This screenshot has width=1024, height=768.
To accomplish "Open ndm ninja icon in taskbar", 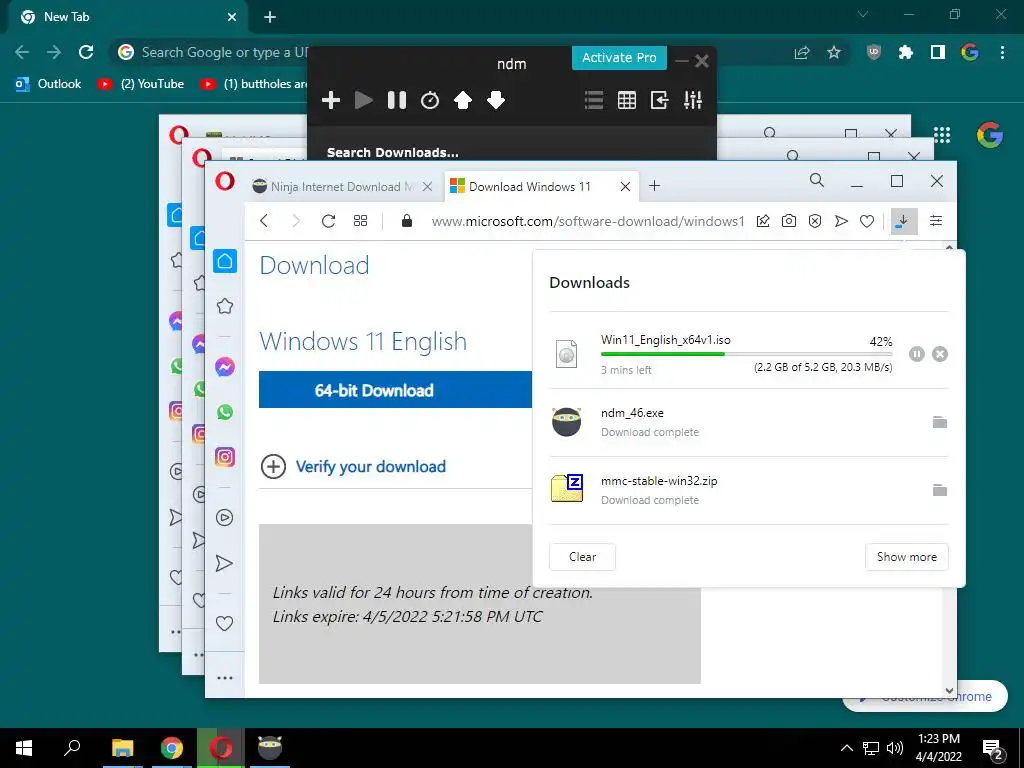I will point(270,748).
